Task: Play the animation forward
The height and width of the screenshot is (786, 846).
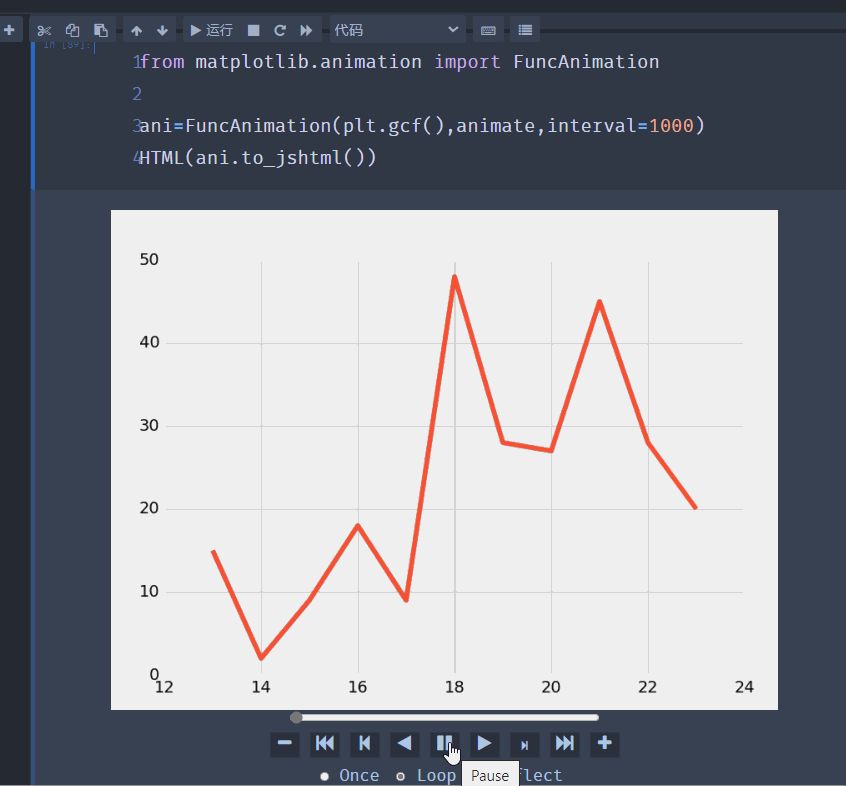Action: point(485,743)
